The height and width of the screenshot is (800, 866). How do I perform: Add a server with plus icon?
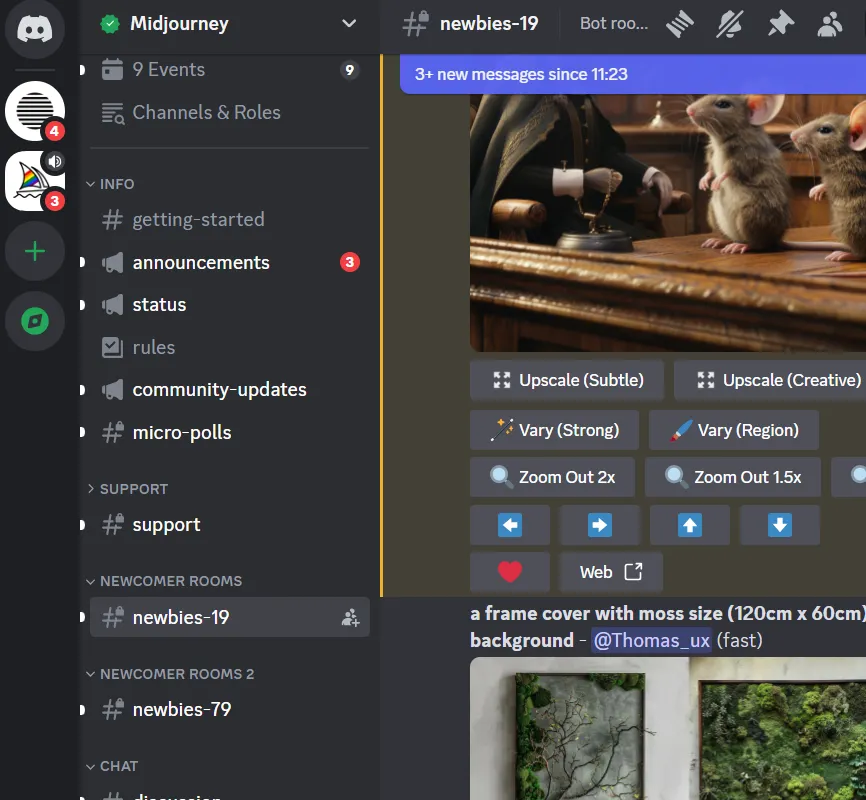[35, 251]
